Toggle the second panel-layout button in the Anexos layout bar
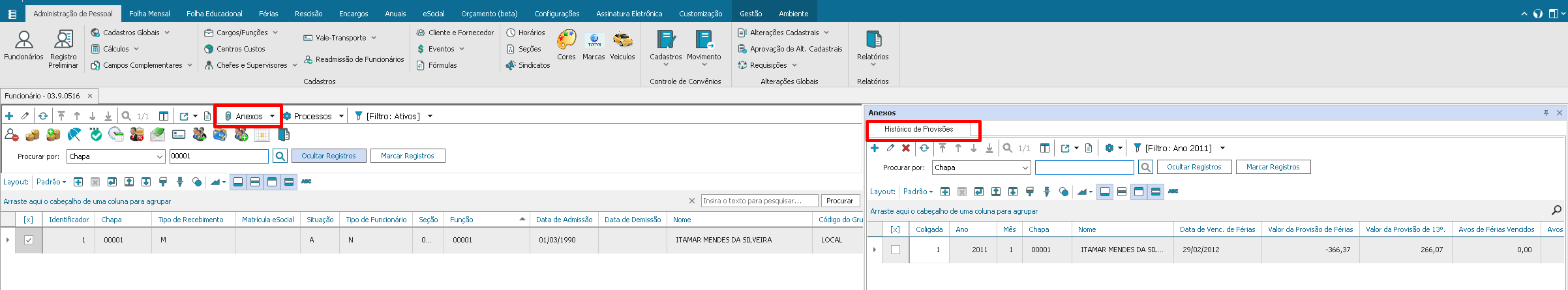This screenshot has width=1568, height=290. [1122, 192]
